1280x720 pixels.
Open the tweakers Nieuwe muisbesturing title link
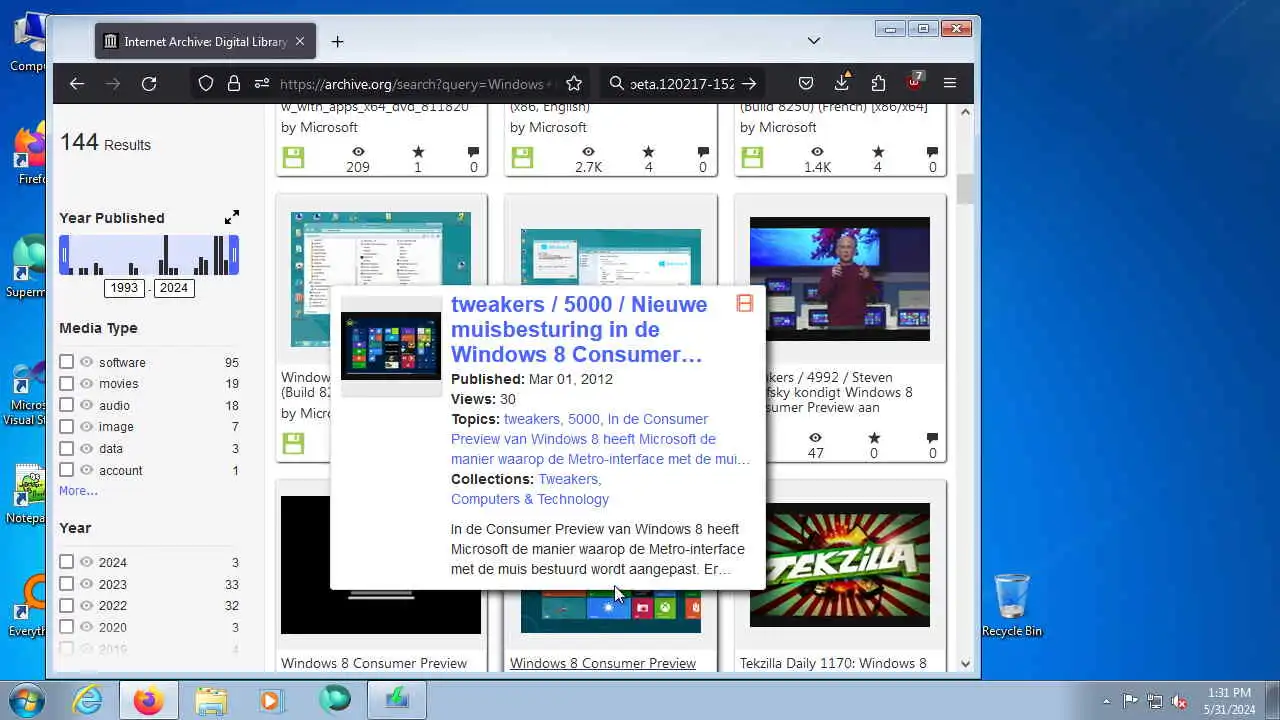[579, 329]
